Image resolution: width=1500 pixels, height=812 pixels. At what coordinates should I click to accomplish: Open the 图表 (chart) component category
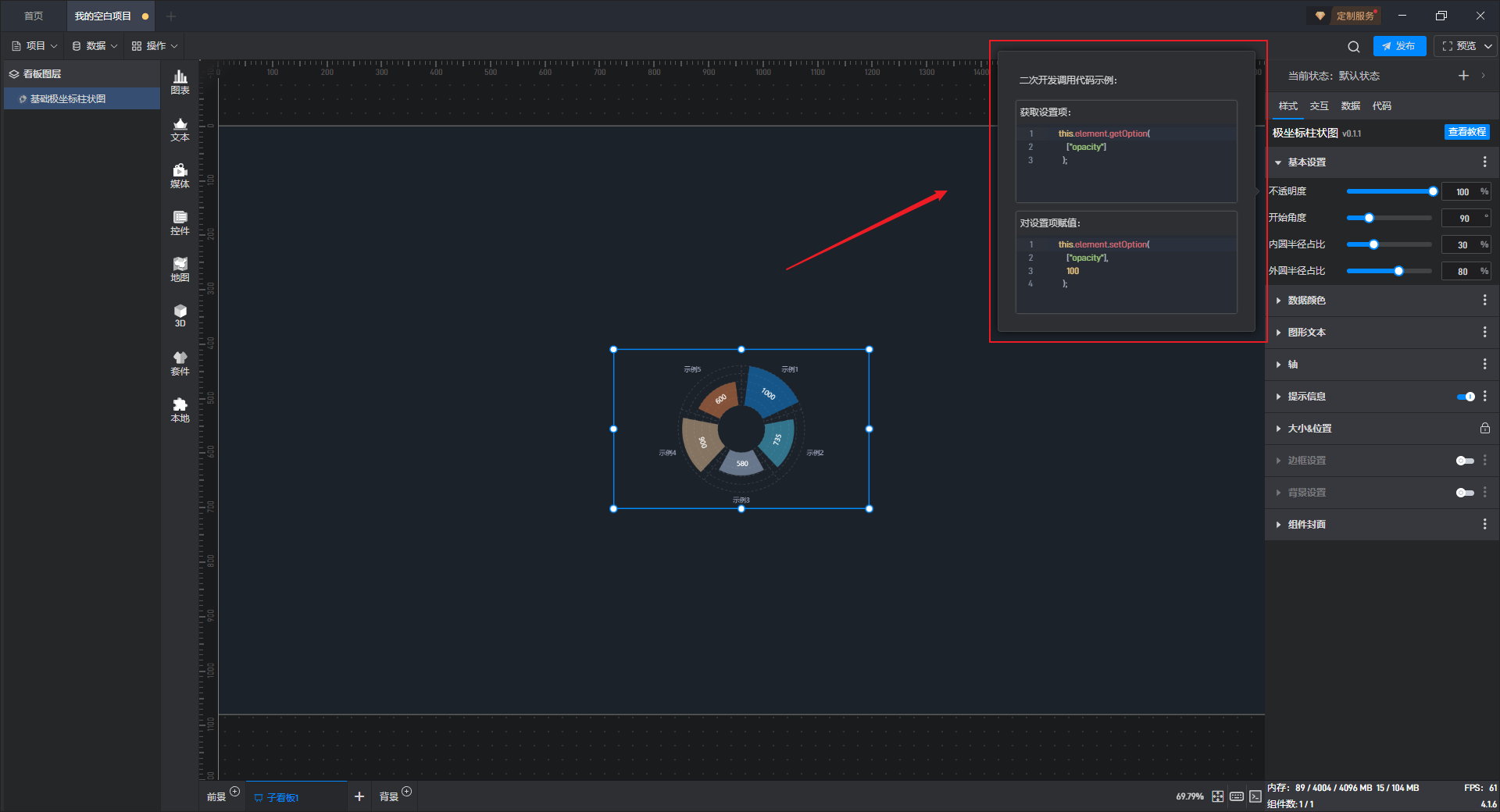pyautogui.click(x=180, y=82)
